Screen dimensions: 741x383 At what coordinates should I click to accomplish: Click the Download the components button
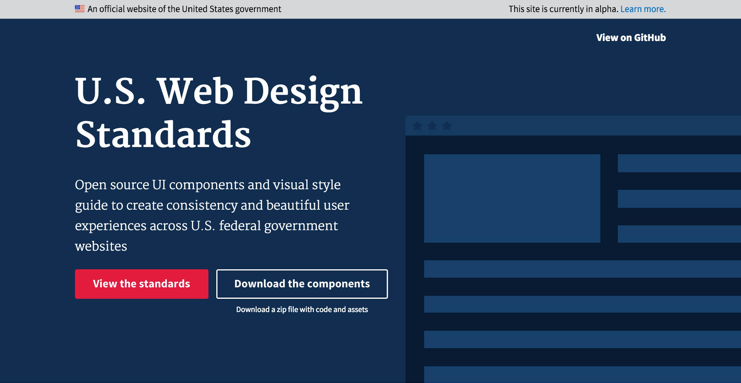(302, 284)
